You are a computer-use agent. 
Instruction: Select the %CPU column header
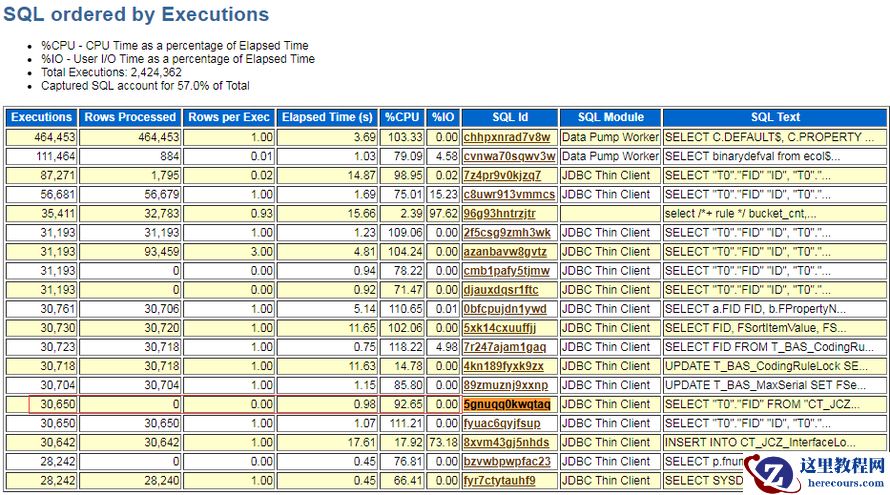[x=402, y=118]
